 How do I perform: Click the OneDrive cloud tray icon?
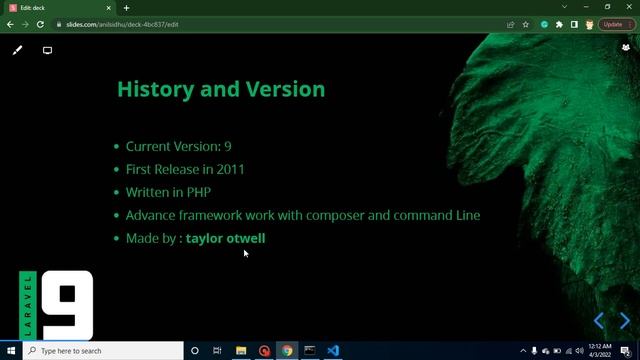coord(546,351)
